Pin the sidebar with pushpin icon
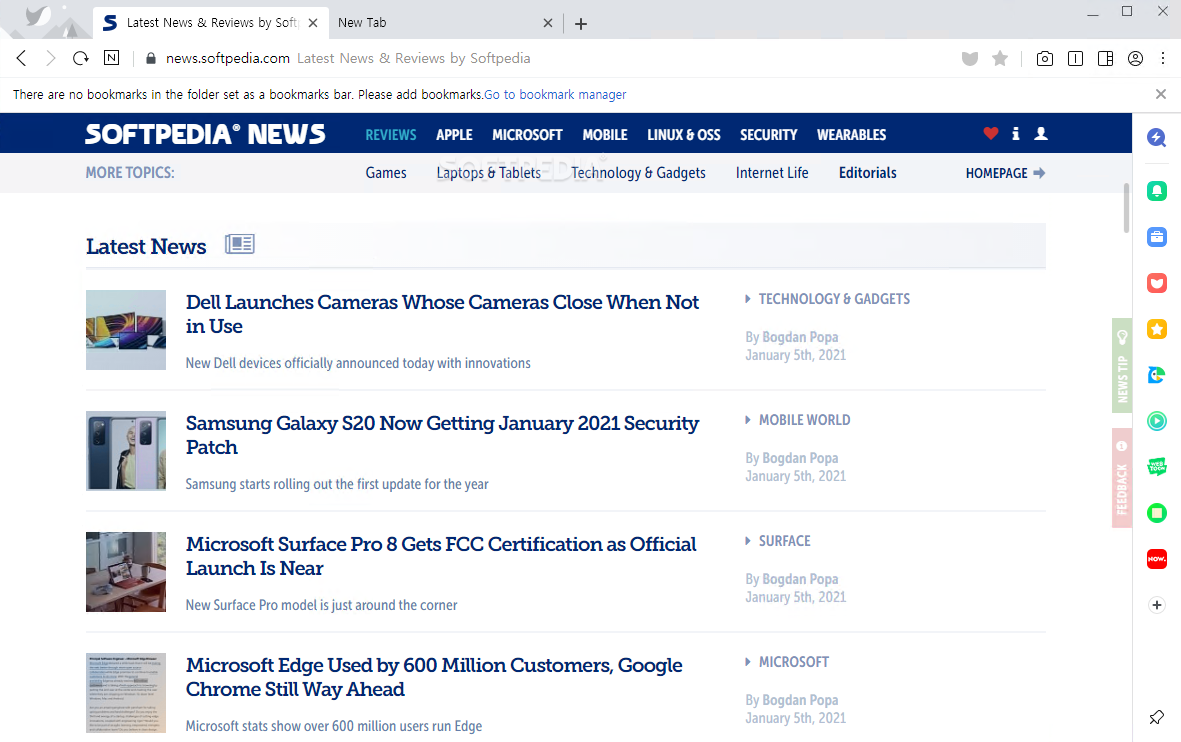This screenshot has width=1181, height=742. click(1157, 717)
